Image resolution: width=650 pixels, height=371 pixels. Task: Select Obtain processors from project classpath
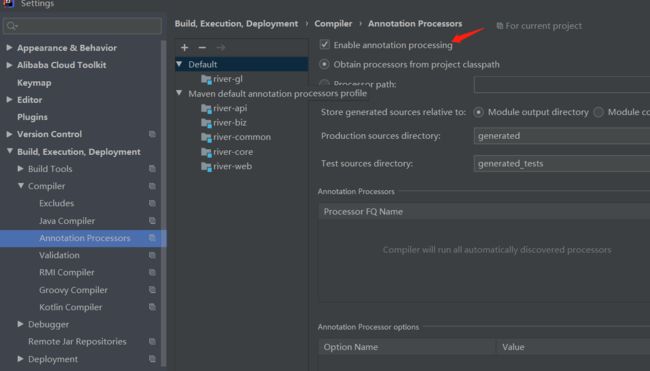[324, 64]
